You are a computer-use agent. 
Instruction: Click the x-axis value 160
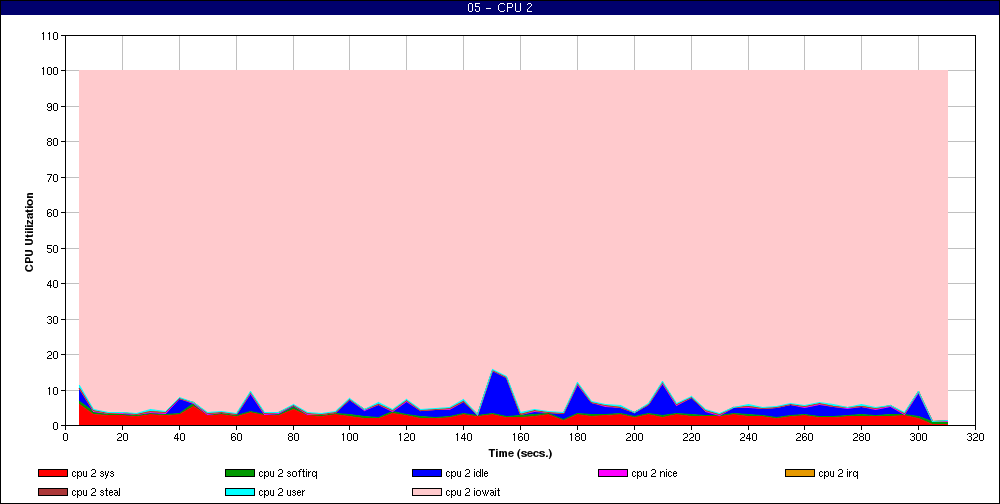click(520, 437)
